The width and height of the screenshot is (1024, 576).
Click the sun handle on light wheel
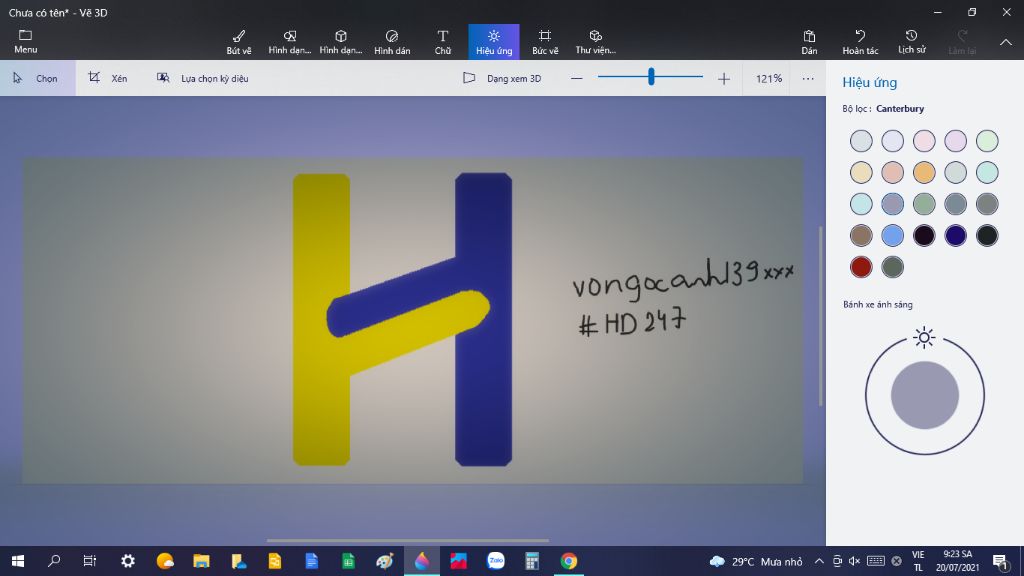click(x=924, y=338)
